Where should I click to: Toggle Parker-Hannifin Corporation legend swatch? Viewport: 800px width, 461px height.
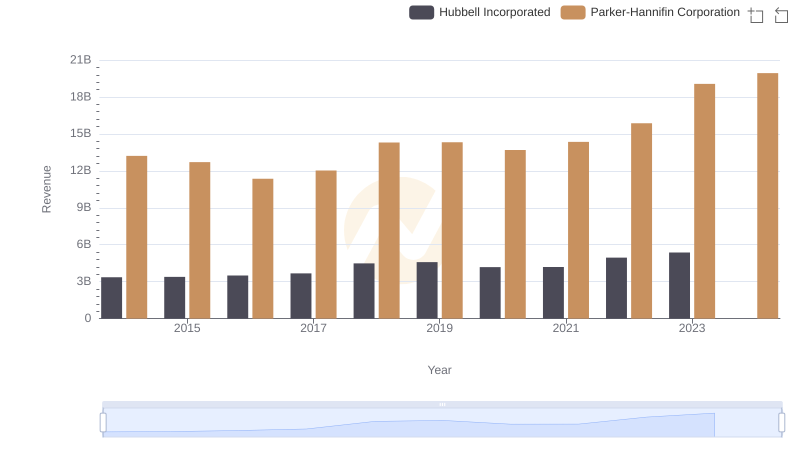pyautogui.click(x=573, y=12)
